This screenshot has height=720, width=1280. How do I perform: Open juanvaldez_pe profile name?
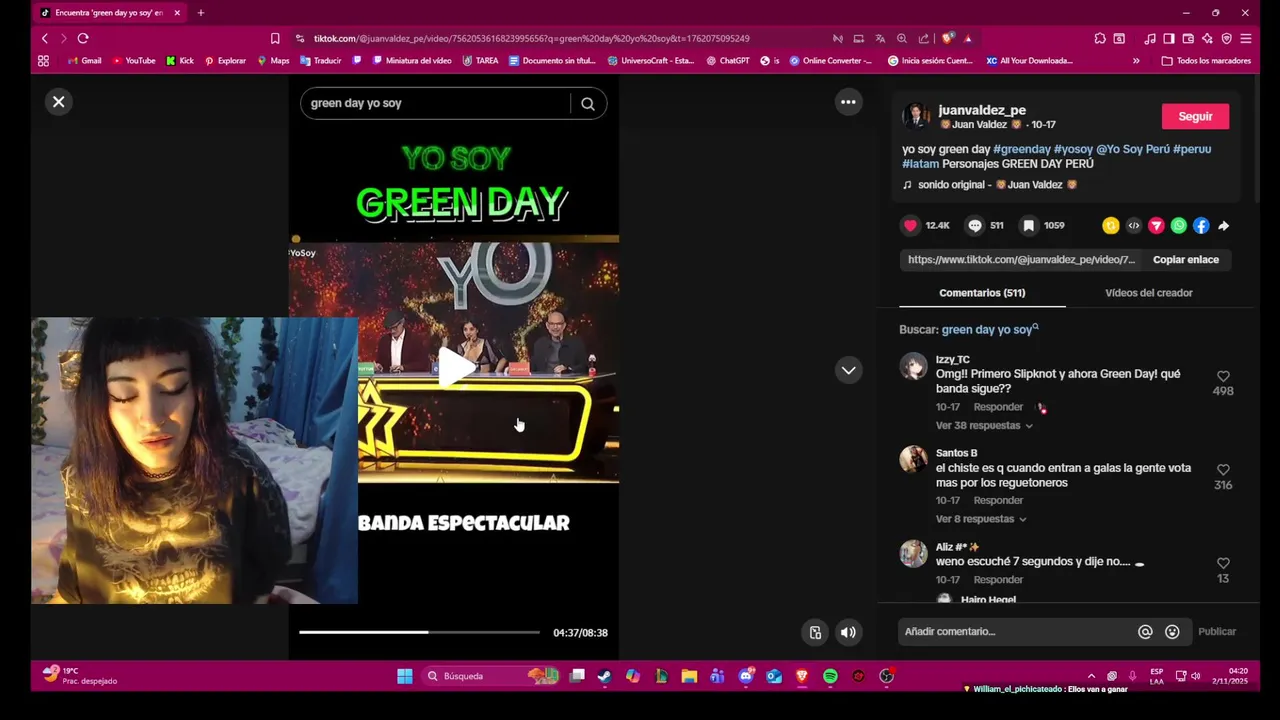[982, 110]
